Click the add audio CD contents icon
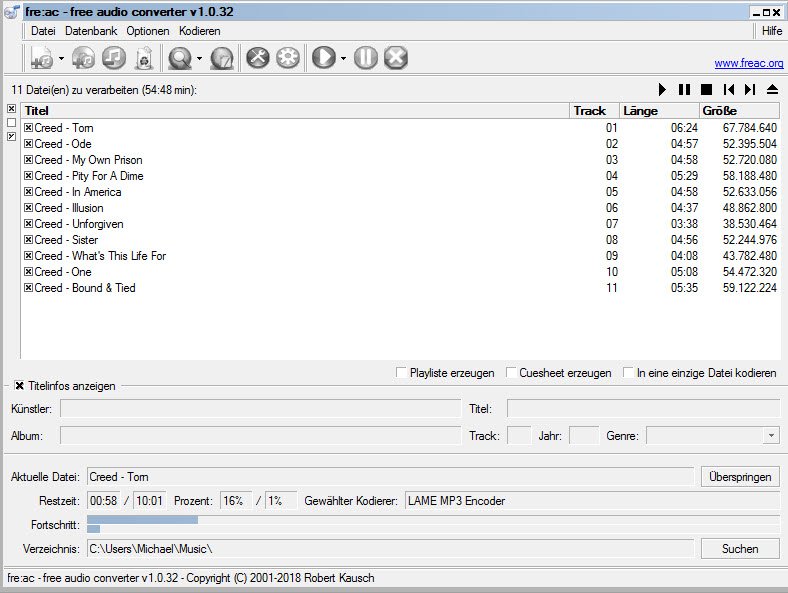Image resolution: width=788 pixels, height=593 pixels. (83, 58)
